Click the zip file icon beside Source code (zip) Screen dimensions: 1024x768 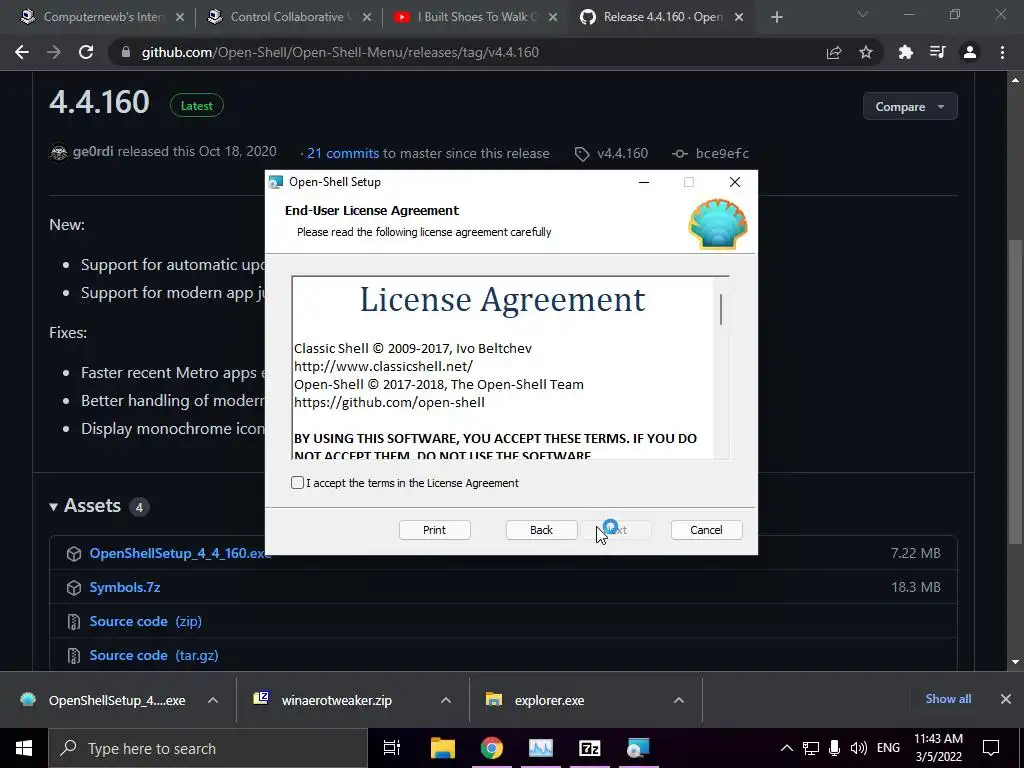point(74,622)
